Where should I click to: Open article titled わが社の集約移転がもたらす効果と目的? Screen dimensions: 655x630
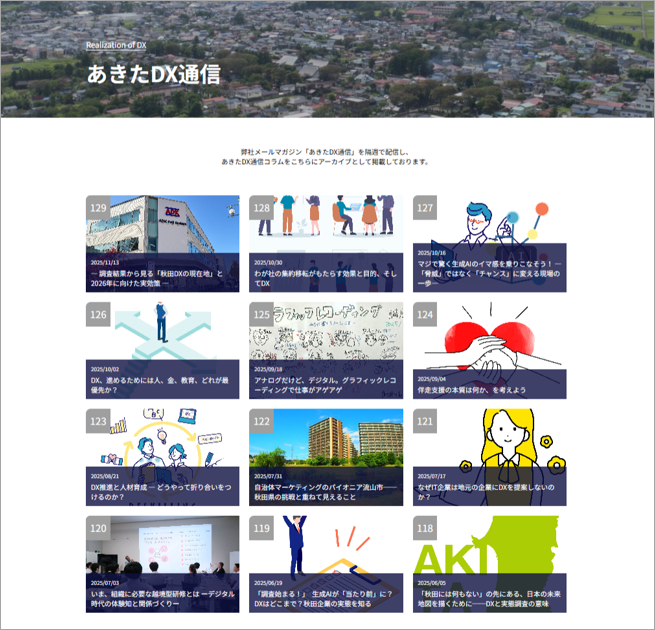coord(326,278)
